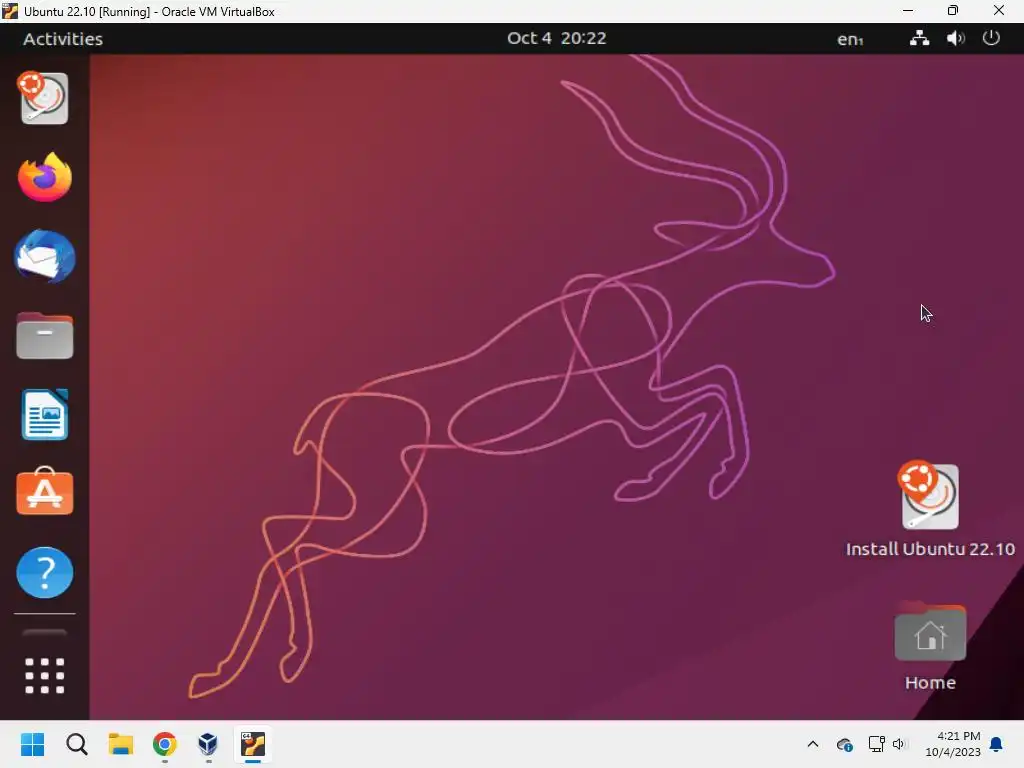Image resolution: width=1024 pixels, height=768 pixels.
Task: Open File Explorer from Windows taskbar
Action: click(121, 744)
